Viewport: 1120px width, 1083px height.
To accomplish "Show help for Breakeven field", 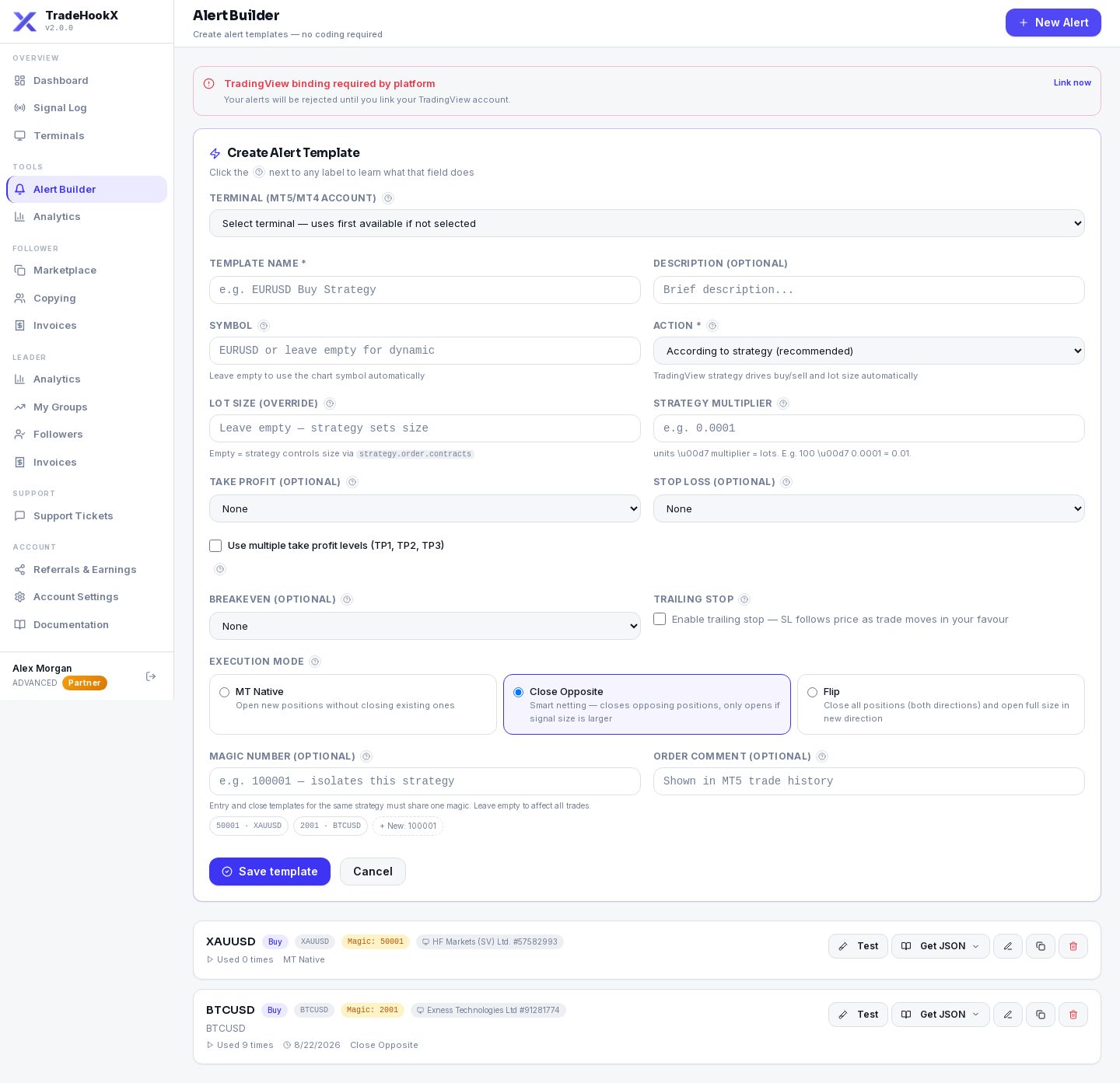I will [347, 599].
